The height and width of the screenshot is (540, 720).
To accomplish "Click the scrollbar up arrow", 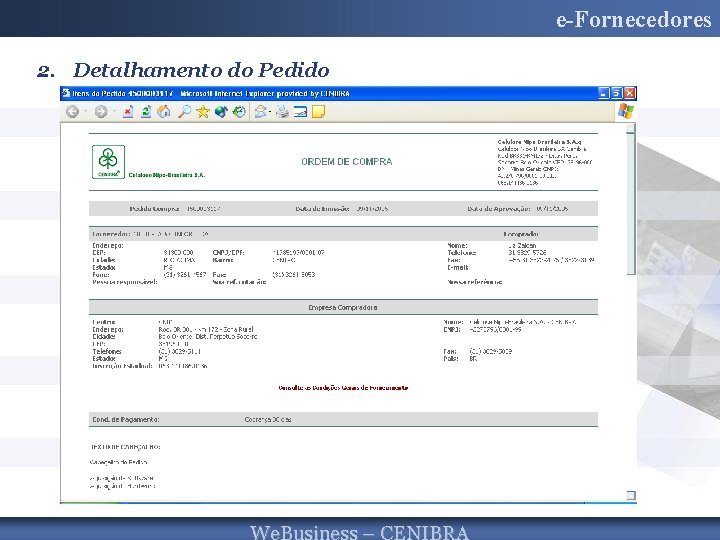I will [x=631, y=128].
